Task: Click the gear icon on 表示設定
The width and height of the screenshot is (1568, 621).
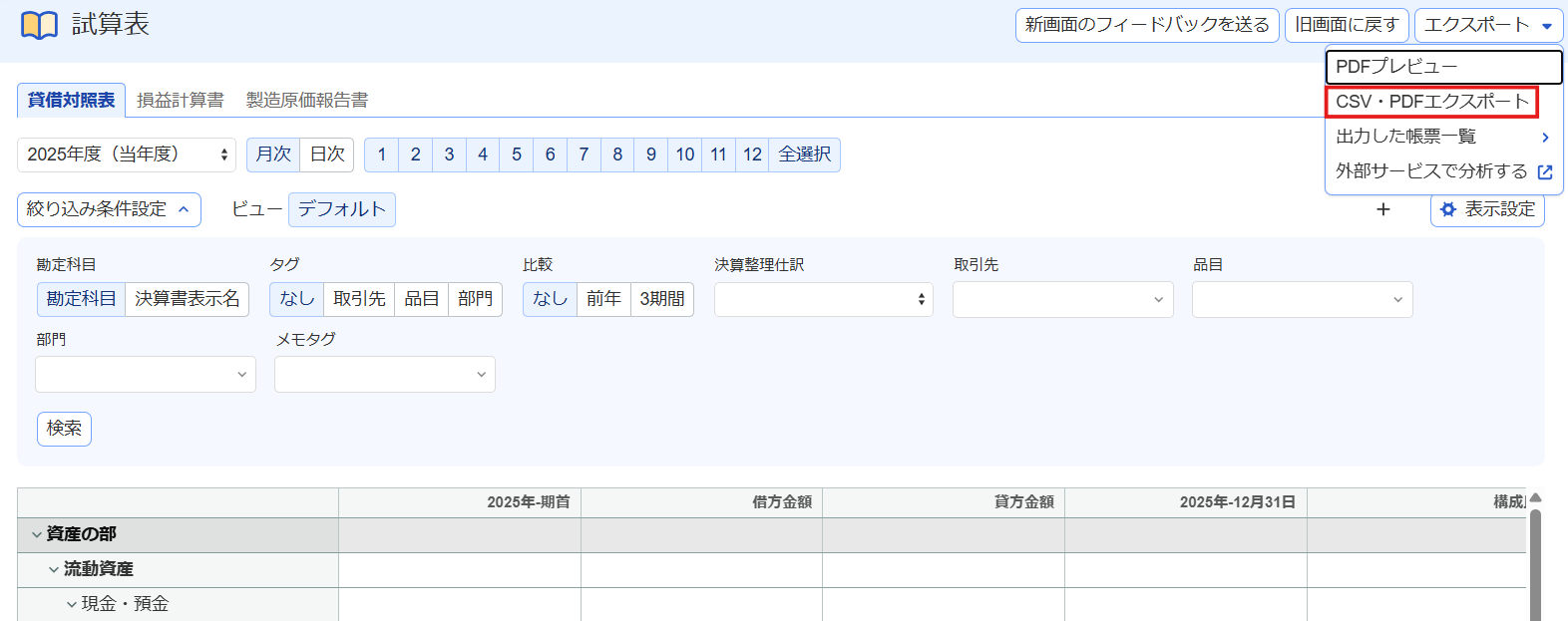Action: click(x=1448, y=209)
